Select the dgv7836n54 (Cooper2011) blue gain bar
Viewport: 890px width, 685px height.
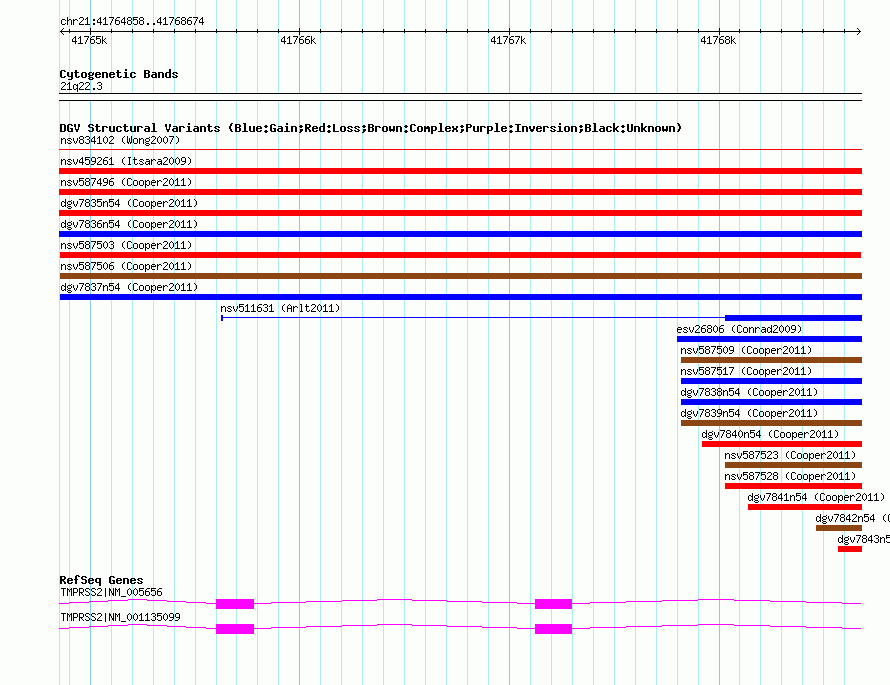460,234
